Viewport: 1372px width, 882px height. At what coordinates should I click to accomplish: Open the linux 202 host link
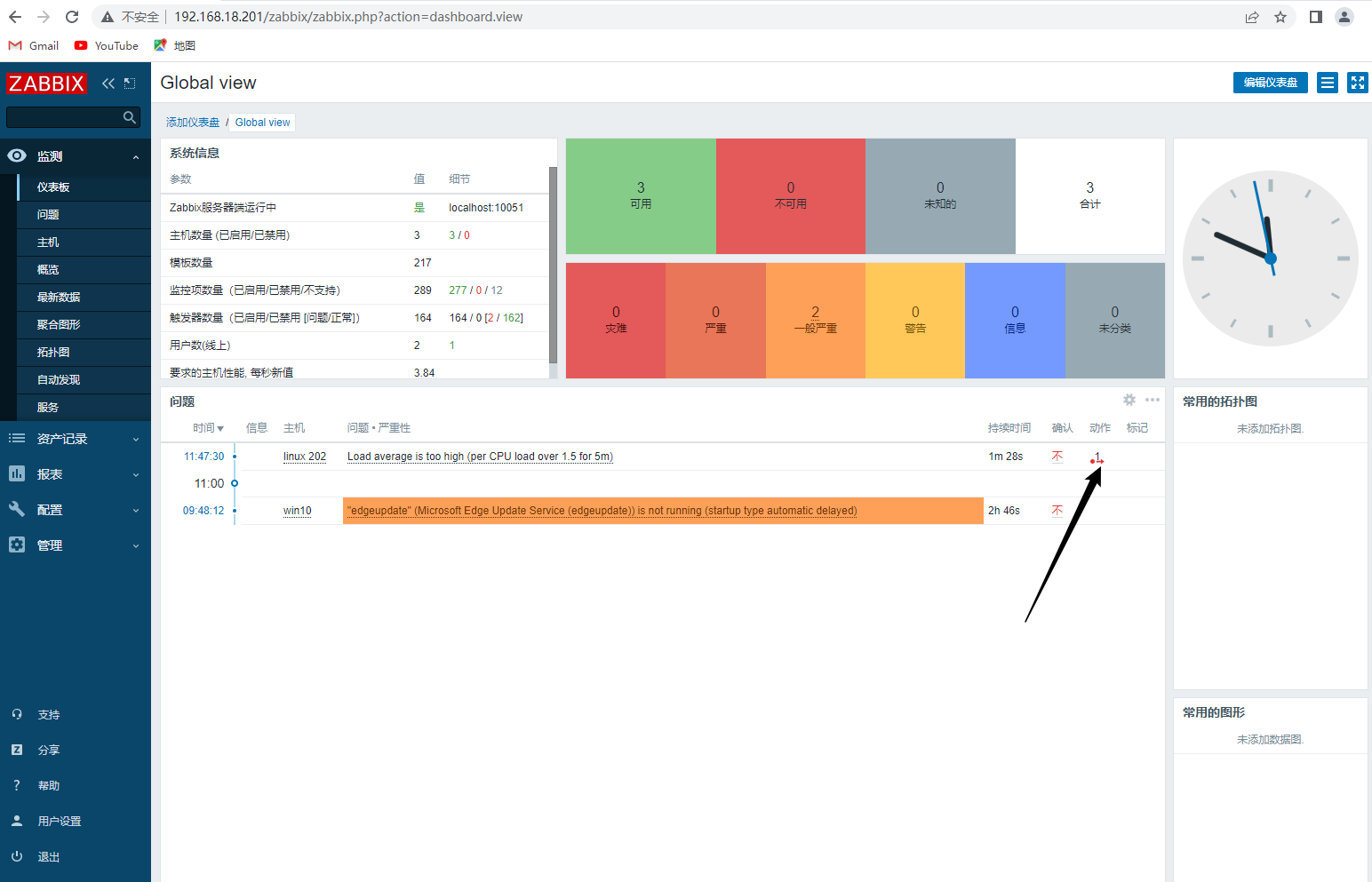(305, 457)
